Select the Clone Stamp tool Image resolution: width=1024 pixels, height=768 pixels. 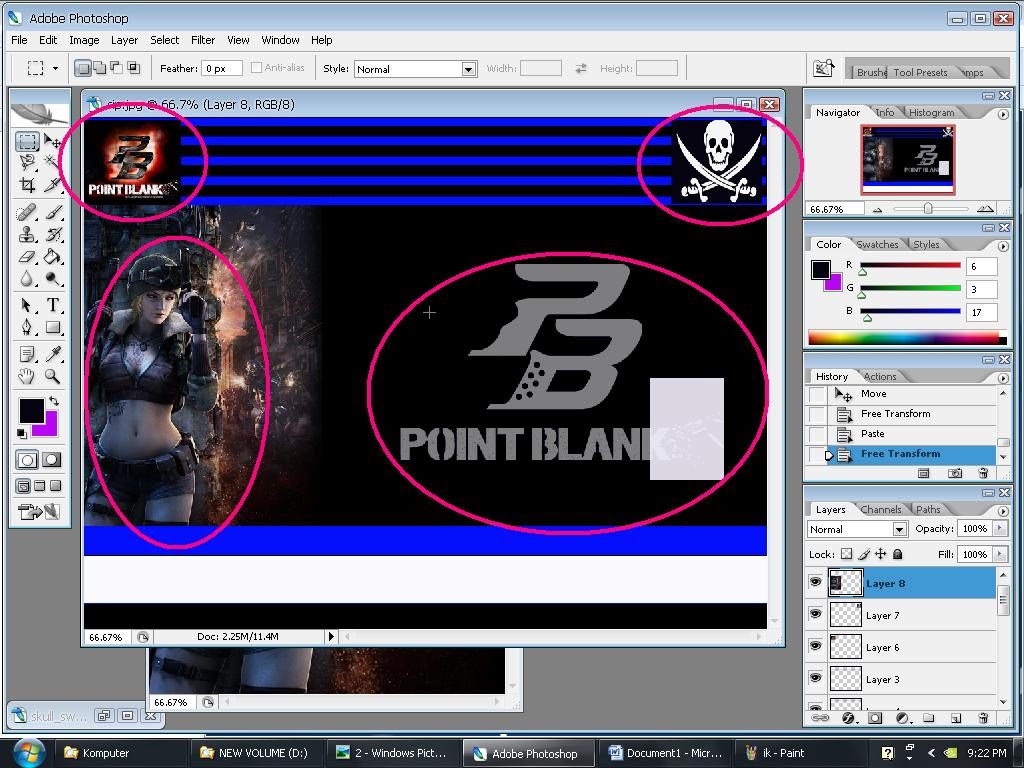pos(27,234)
